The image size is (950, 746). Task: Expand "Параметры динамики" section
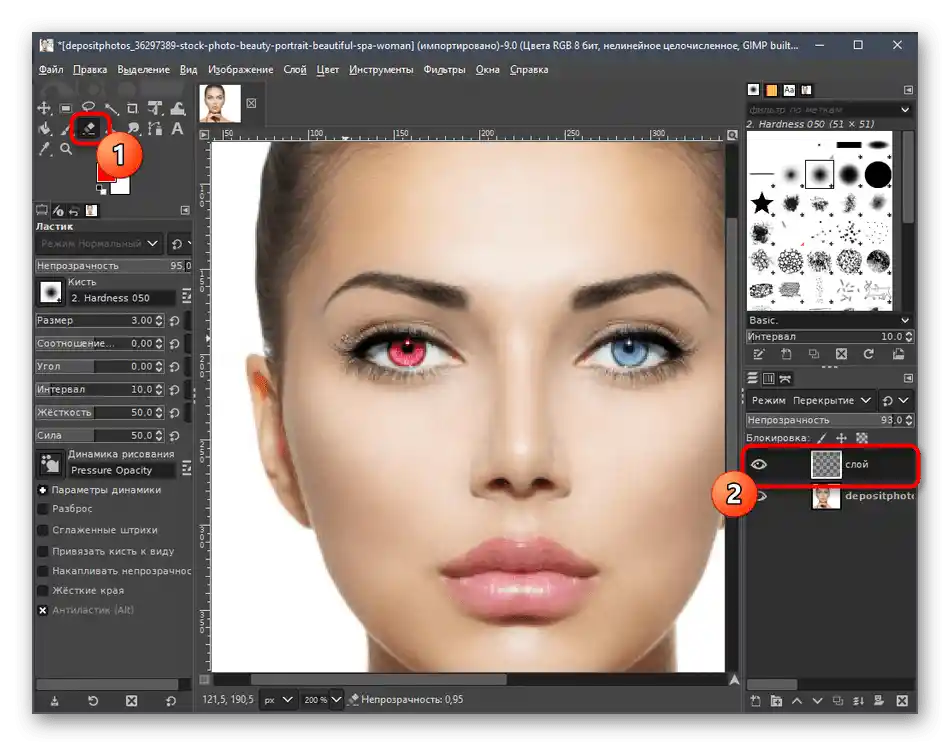point(43,490)
